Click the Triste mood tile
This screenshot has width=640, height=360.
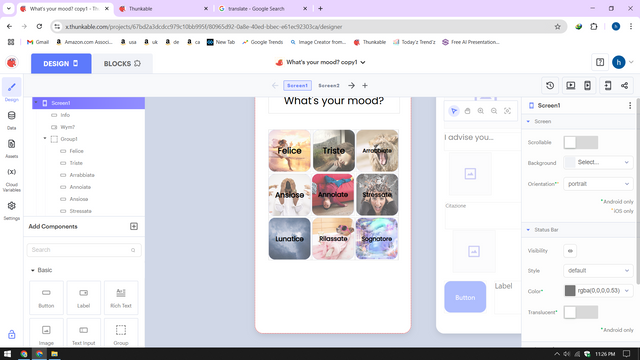point(333,151)
